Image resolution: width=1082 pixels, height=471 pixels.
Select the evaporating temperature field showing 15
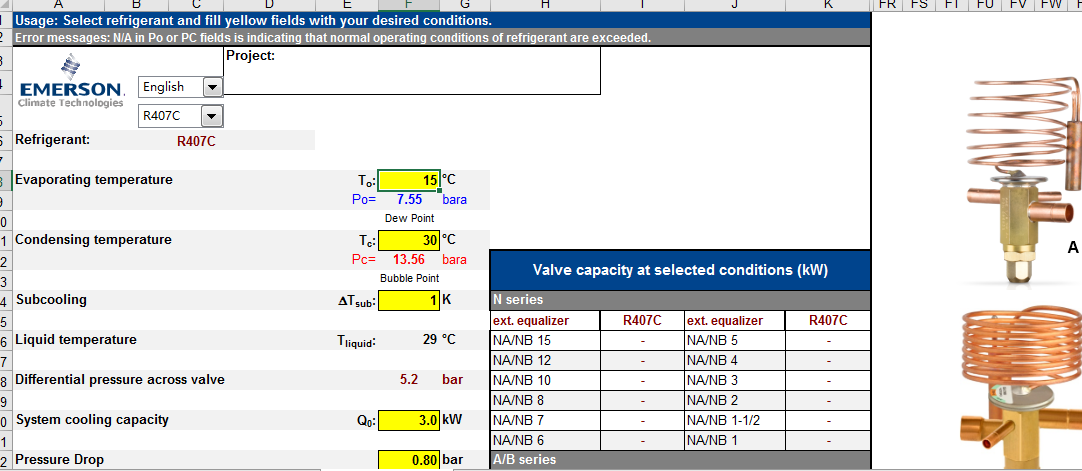(409, 181)
